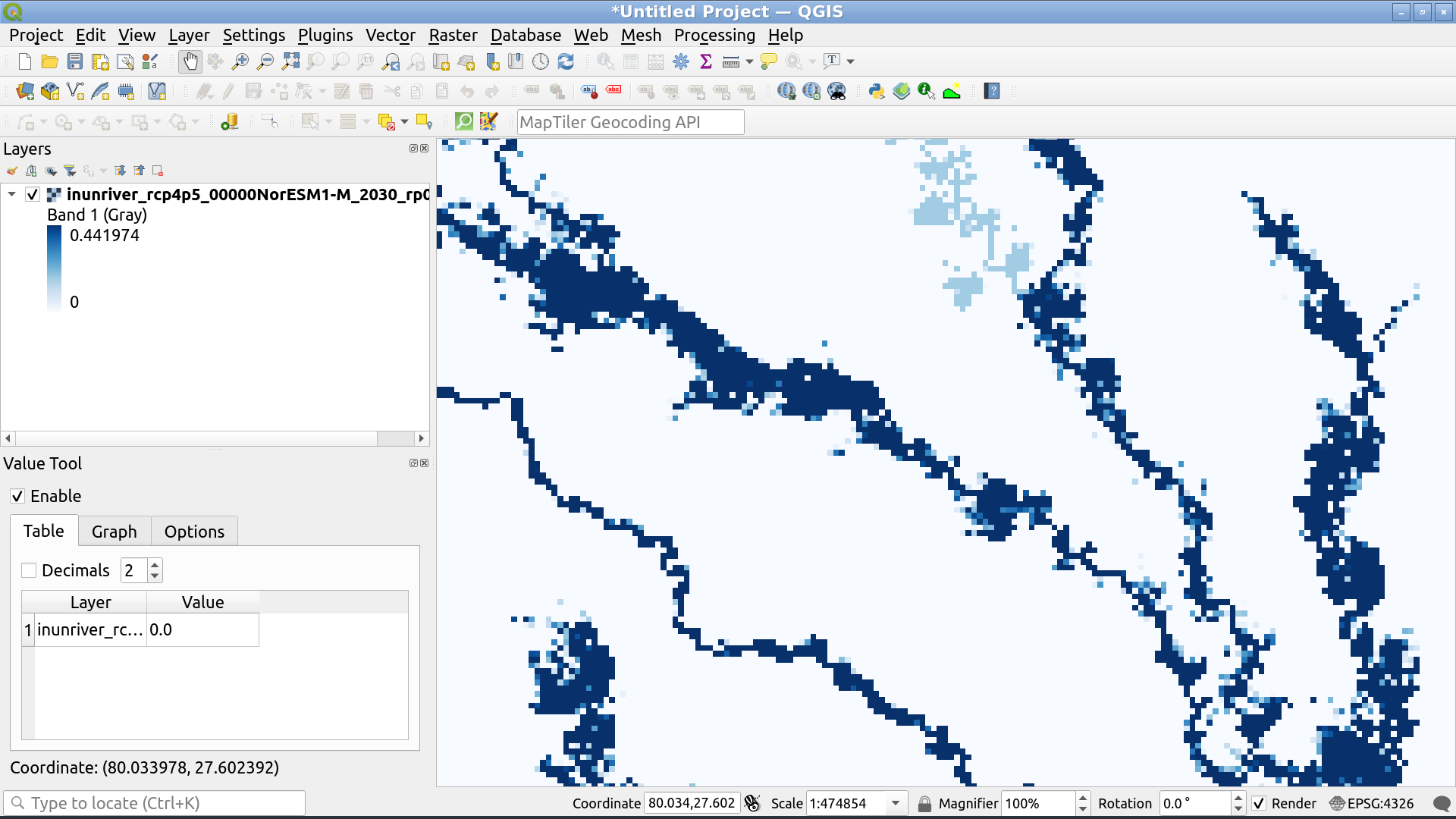
Task: Toggle visibility of inunriver raster layer
Action: tap(33, 194)
